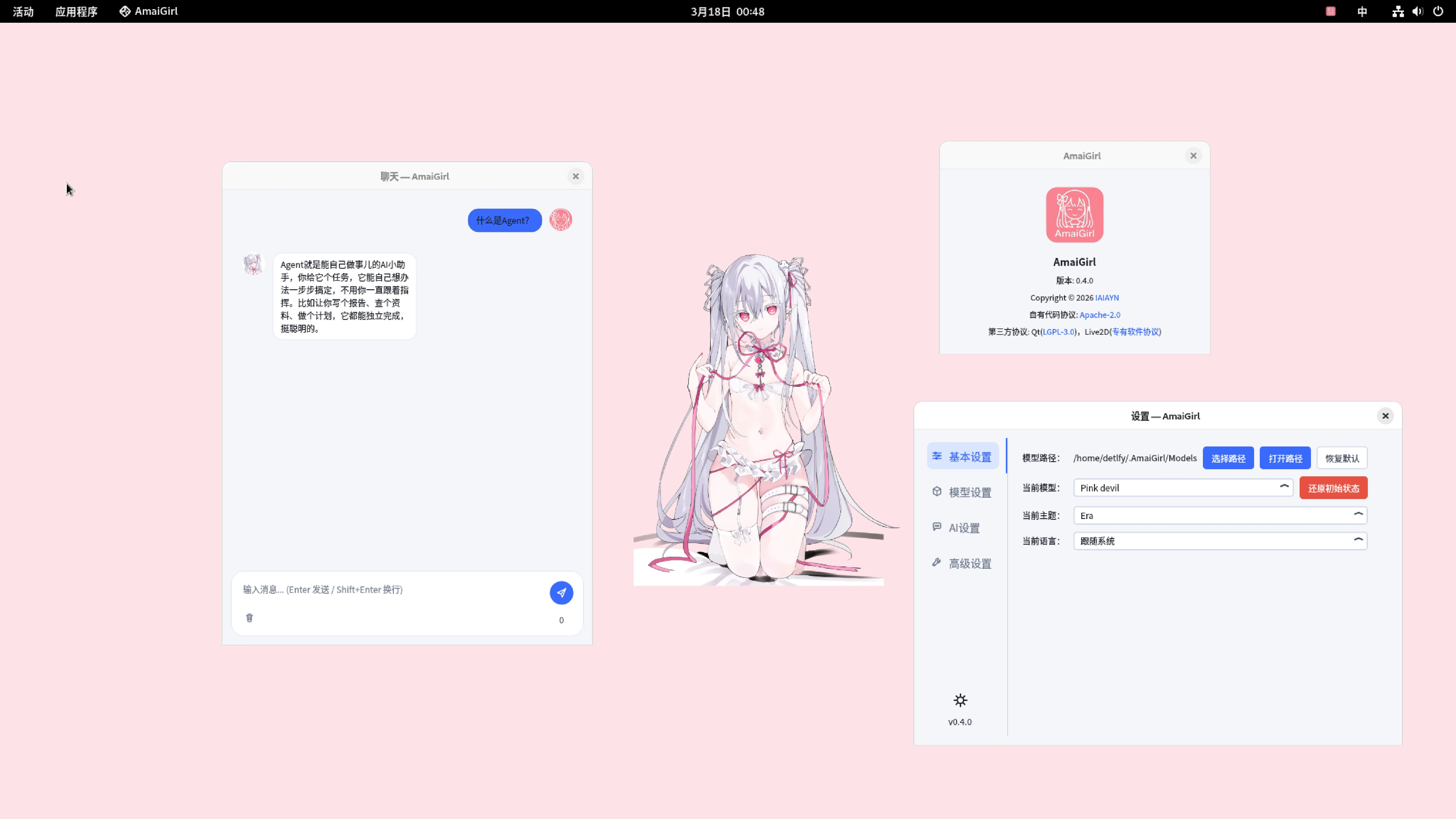Expand the 当前模型 Pink devil dropdown
This screenshot has height=819, width=1456.
(1183, 488)
